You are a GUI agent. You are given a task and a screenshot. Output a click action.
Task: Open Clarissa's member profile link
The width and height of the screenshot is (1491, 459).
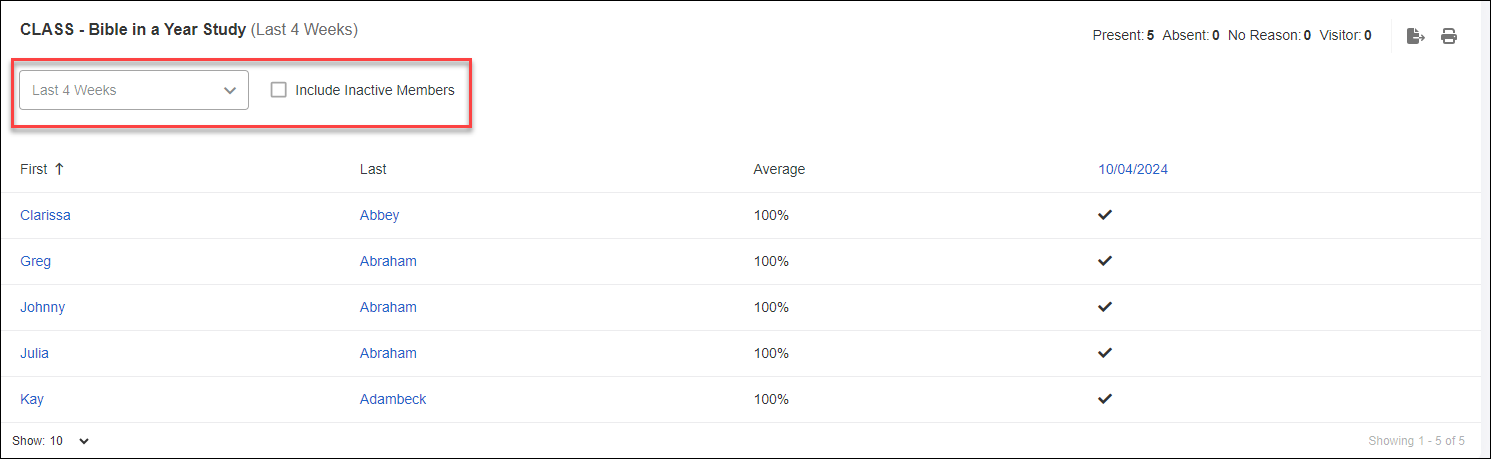(45, 215)
